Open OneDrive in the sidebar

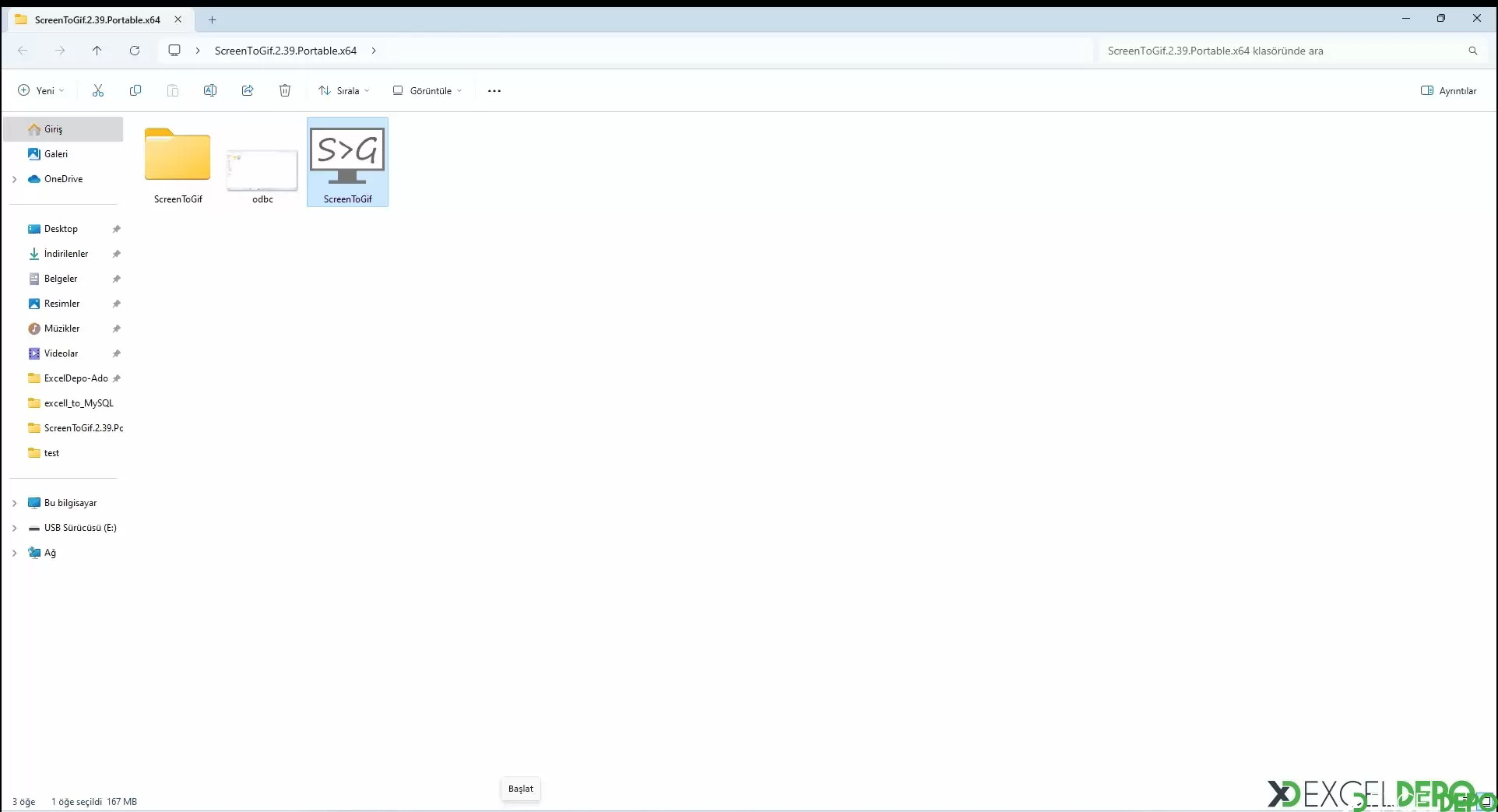(63, 179)
